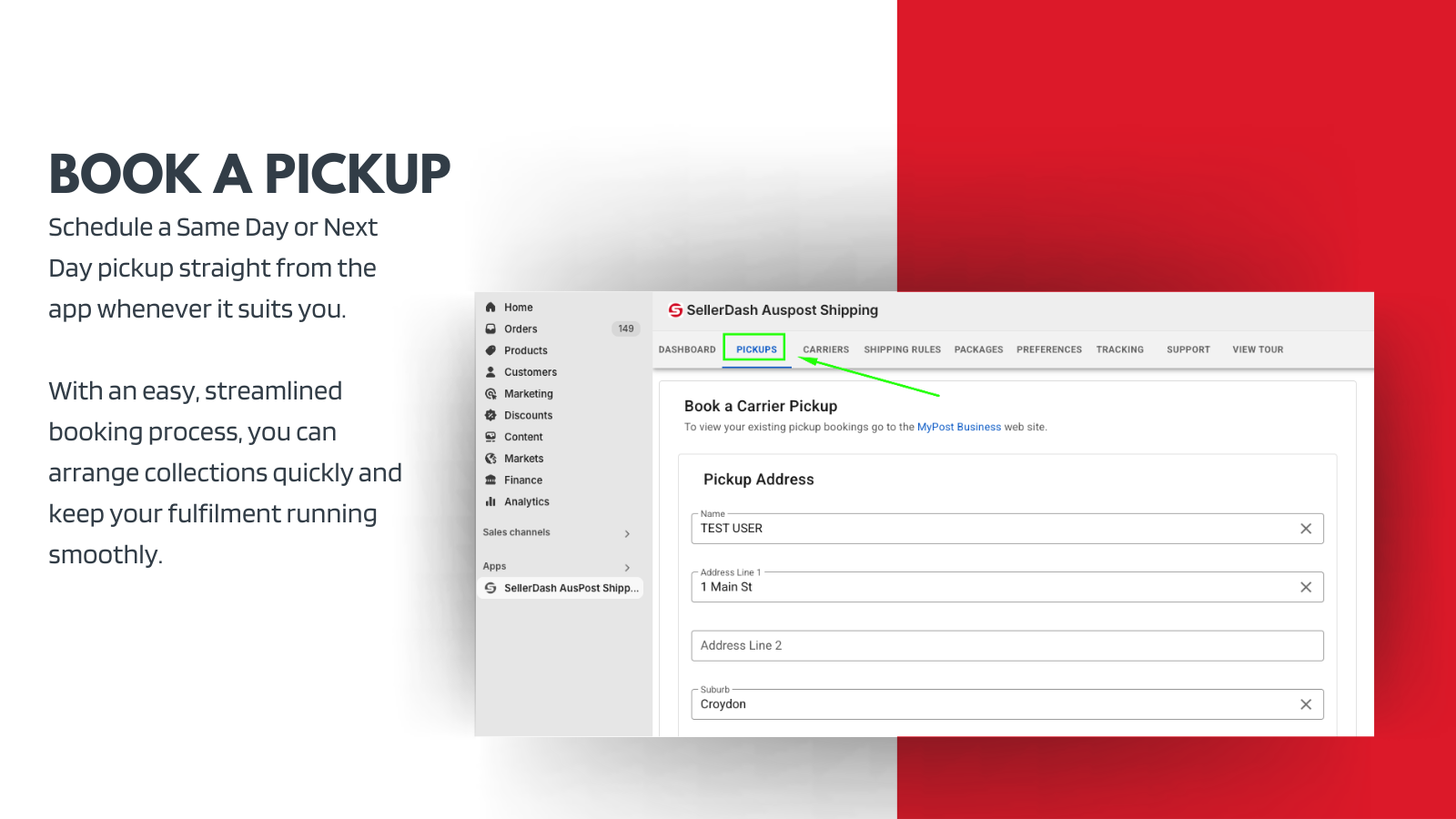
Task: Click the 'Book a Carrier Pickup' heading
Action: pos(761,406)
